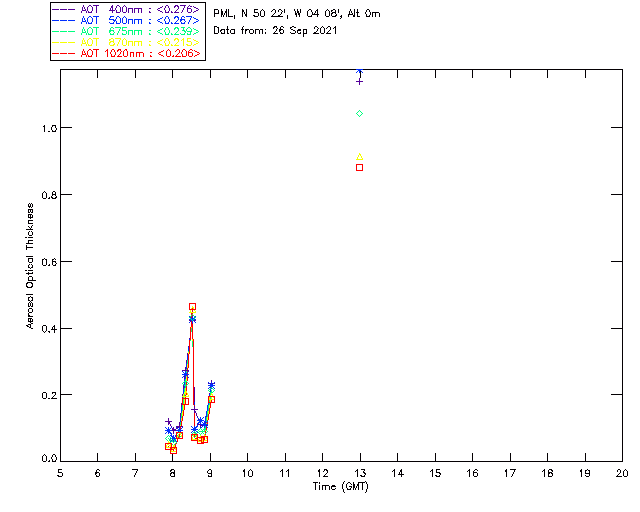Viewport: 640px width, 512px height.
Task: Click the red square marker at 13 GMT
Action: [359, 167]
